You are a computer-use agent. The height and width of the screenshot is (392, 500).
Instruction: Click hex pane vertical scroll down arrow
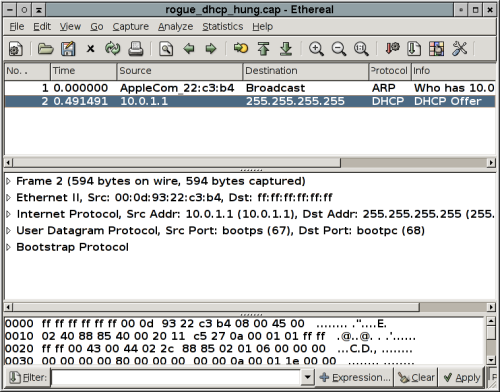pyautogui.click(x=491, y=360)
